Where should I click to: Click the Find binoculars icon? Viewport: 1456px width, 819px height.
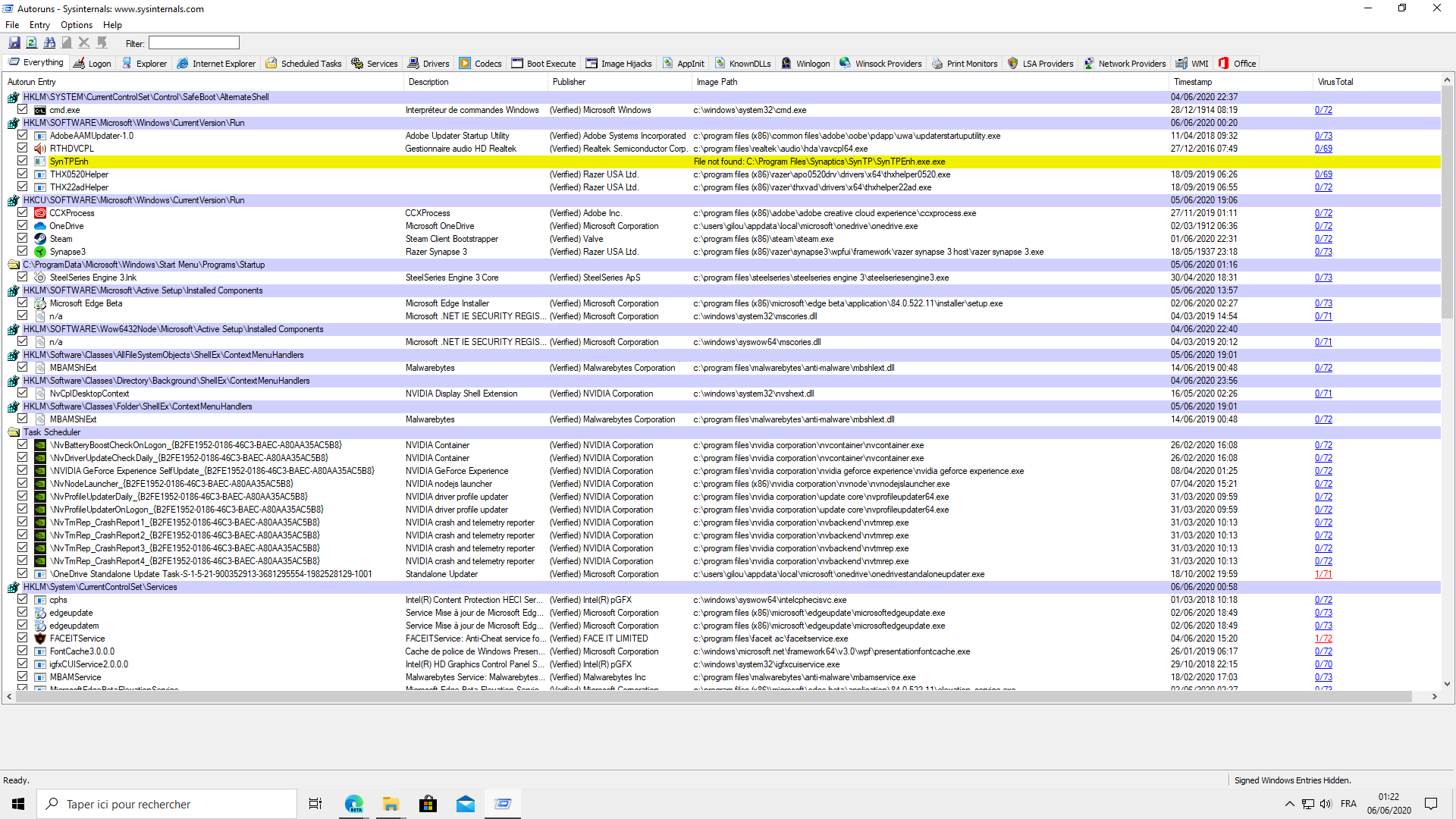[x=49, y=43]
